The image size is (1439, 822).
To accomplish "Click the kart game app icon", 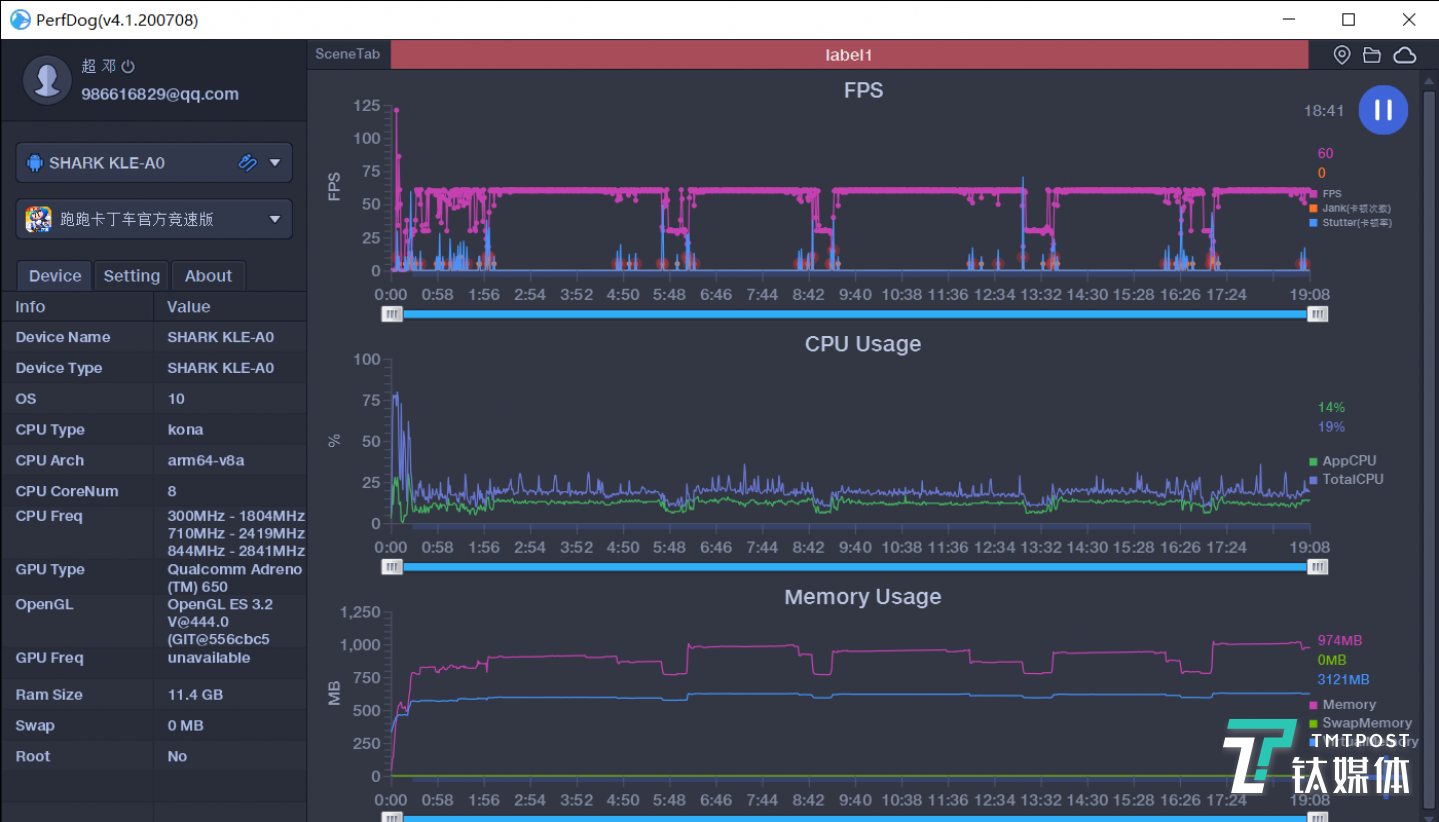I will (38, 219).
